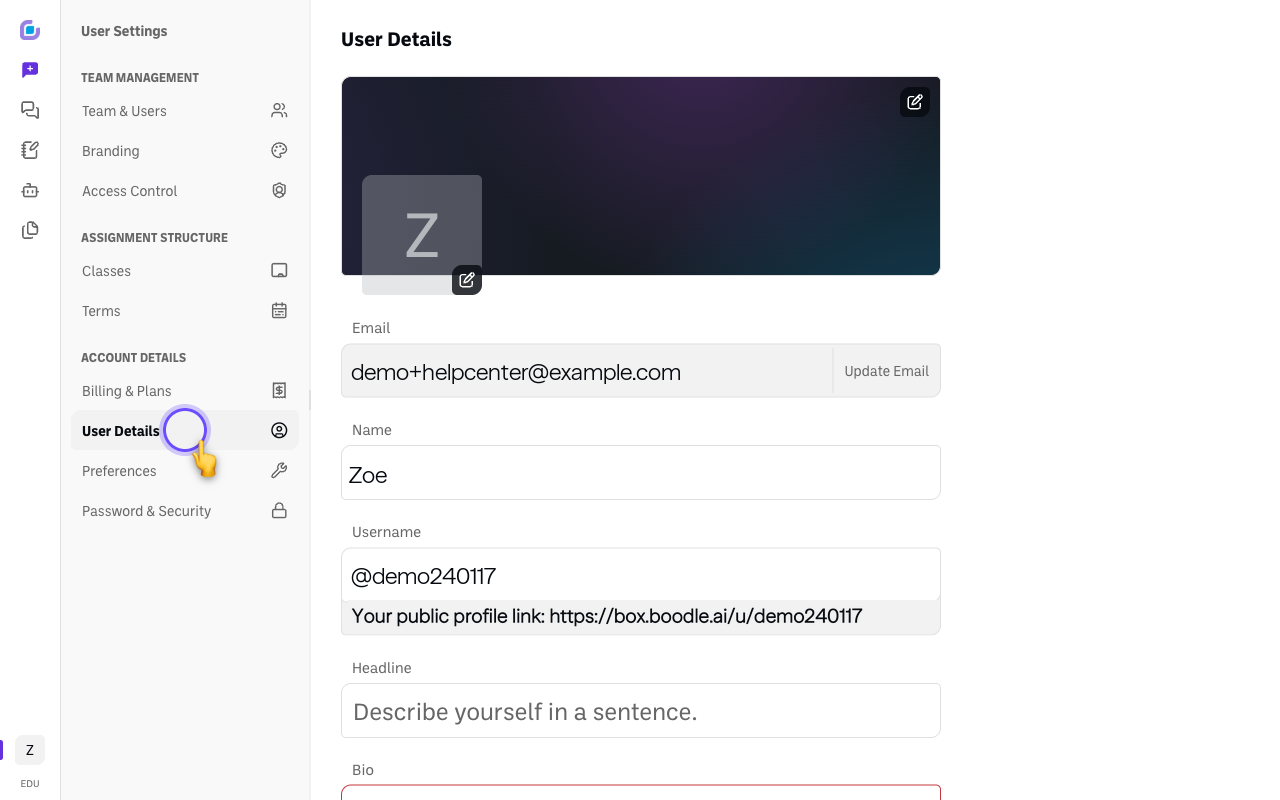Viewport: 1280px width, 800px height.
Task: Open new chat icon in left rail
Action: click(30, 70)
